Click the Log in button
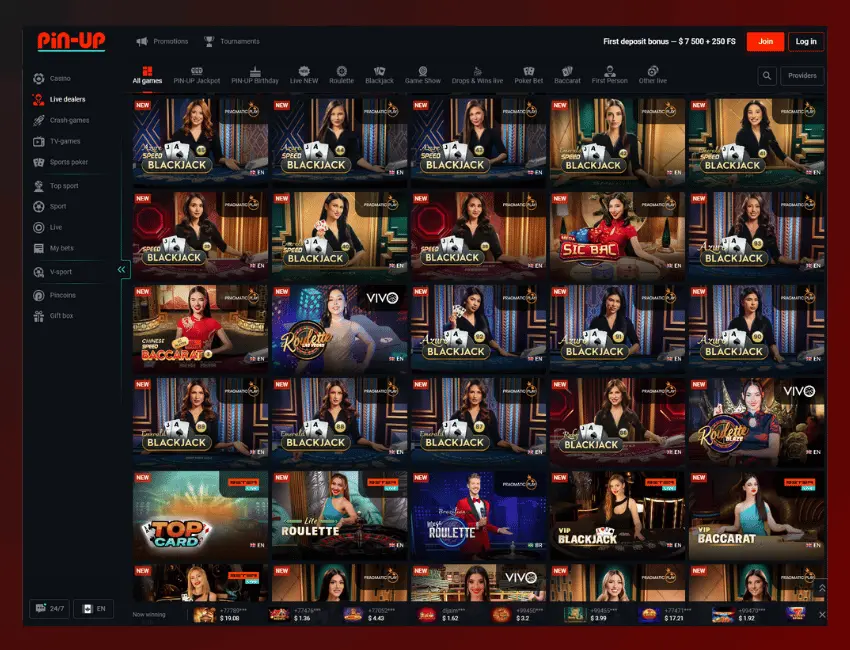Viewport: 850px width, 650px height. 806,41
